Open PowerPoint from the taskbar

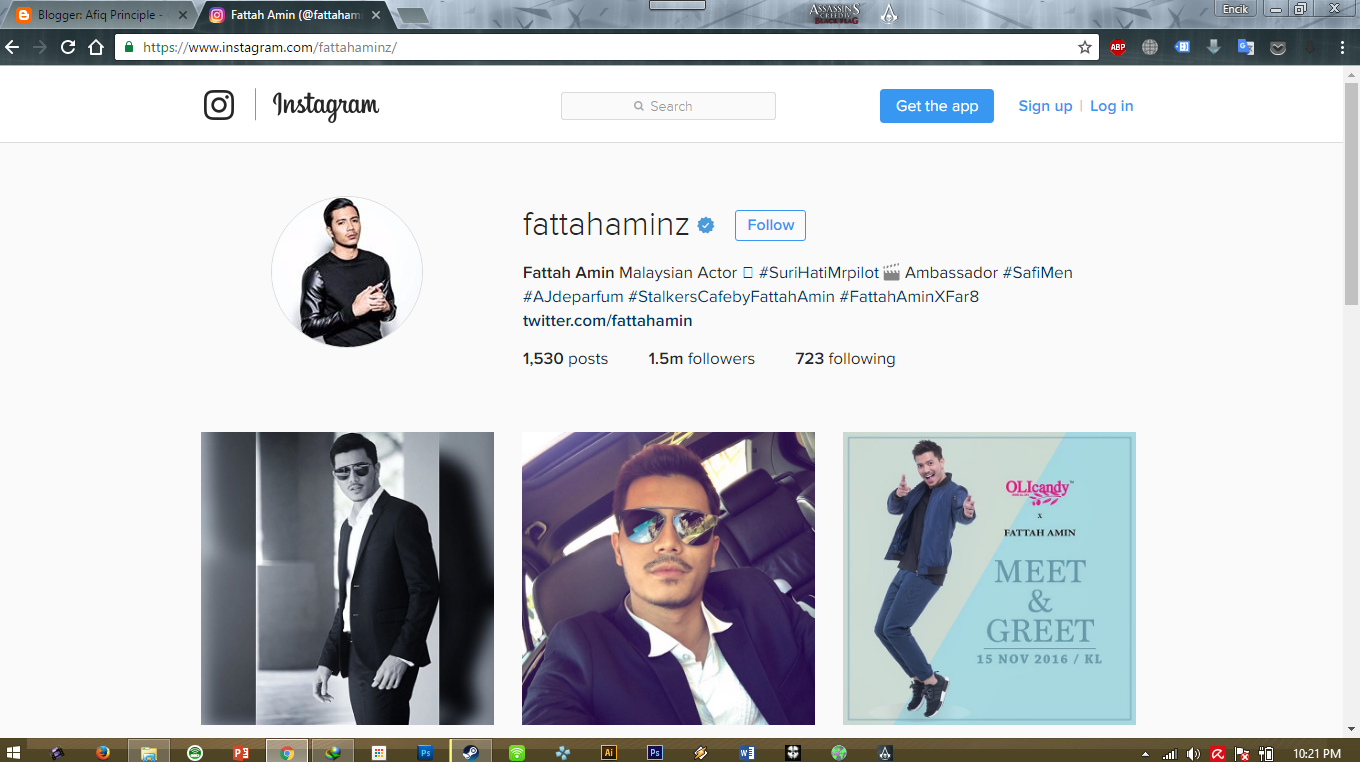coord(241,752)
